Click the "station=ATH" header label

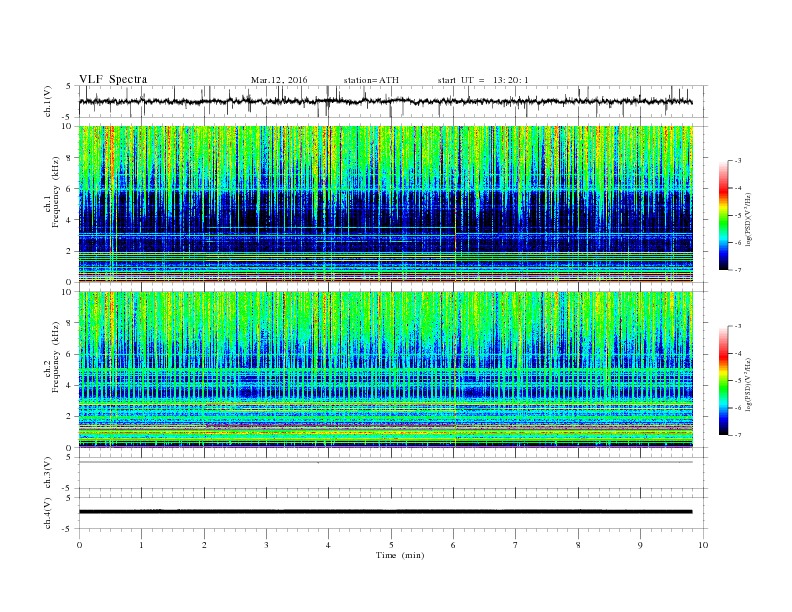[x=371, y=80]
